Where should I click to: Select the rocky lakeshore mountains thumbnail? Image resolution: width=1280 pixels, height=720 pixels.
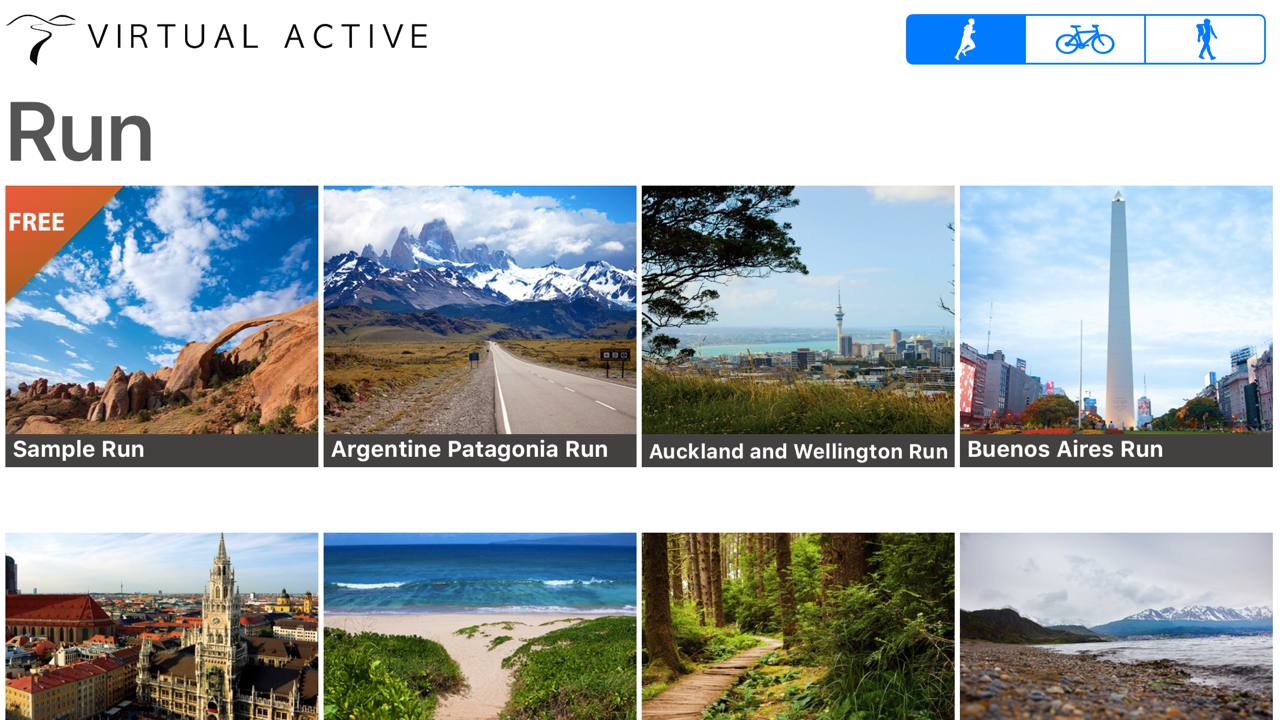coord(1116,626)
